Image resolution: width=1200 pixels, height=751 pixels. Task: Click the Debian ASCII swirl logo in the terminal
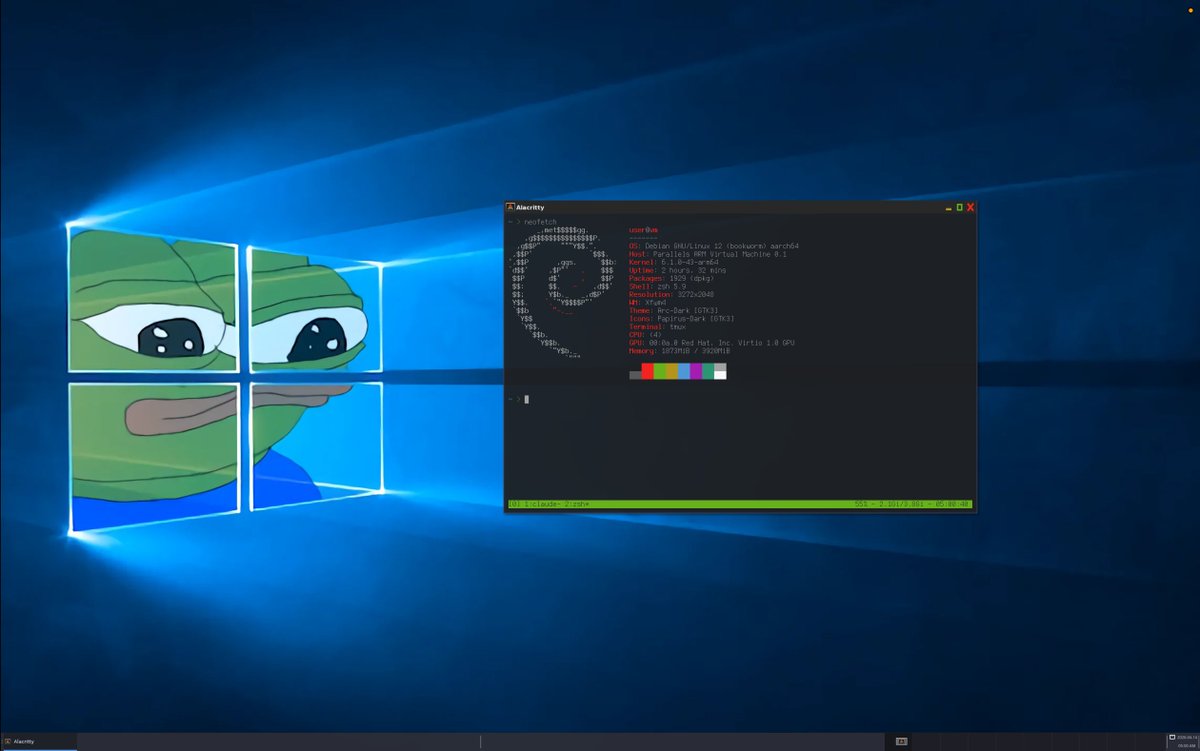(x=562, y=292)
